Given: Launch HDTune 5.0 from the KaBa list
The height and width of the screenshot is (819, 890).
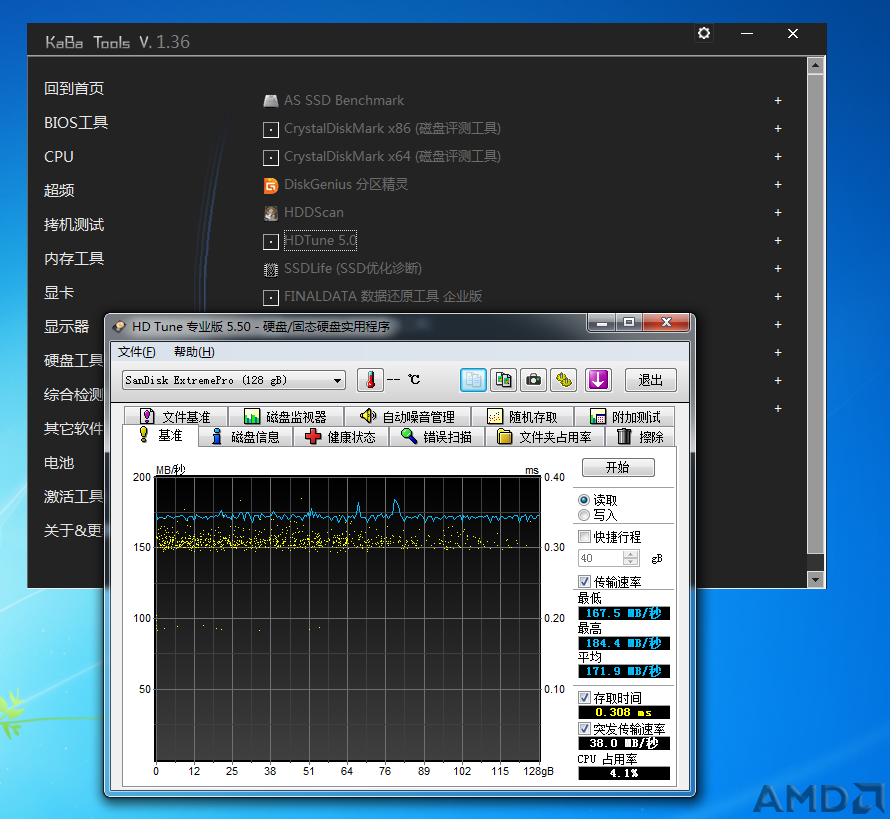Looking at the screenshot, I should click(320, 241).
